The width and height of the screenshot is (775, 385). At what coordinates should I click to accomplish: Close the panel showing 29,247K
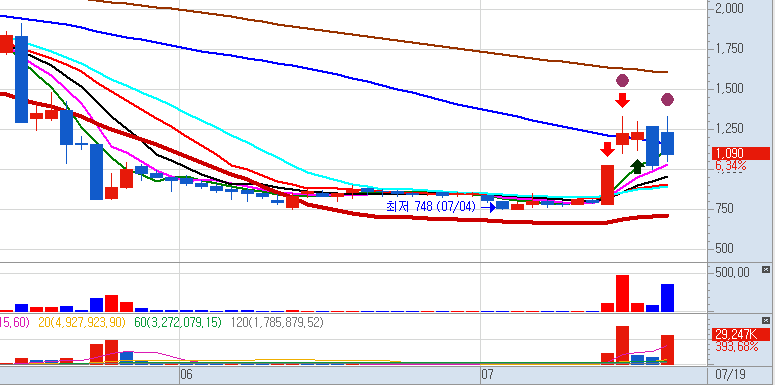(x=766, y=321)
